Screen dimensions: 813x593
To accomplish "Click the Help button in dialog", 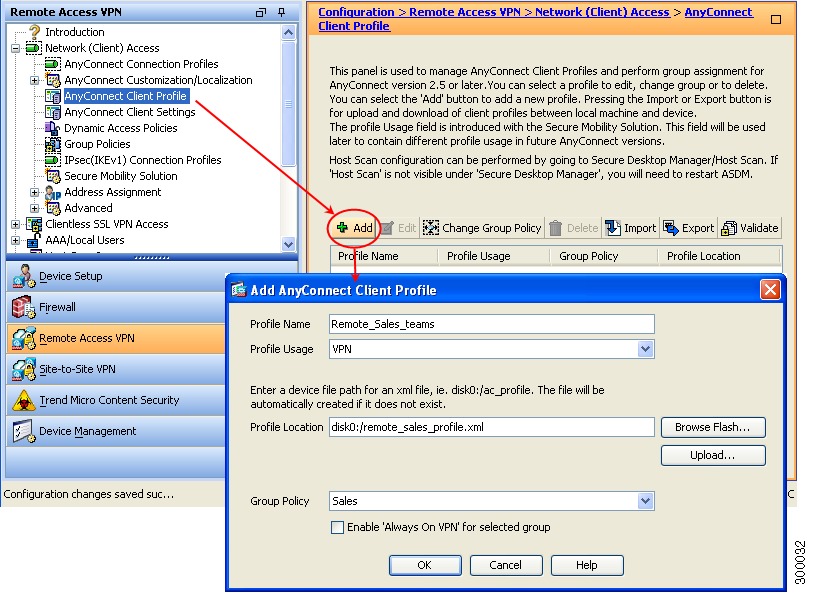I will point(587,565).
